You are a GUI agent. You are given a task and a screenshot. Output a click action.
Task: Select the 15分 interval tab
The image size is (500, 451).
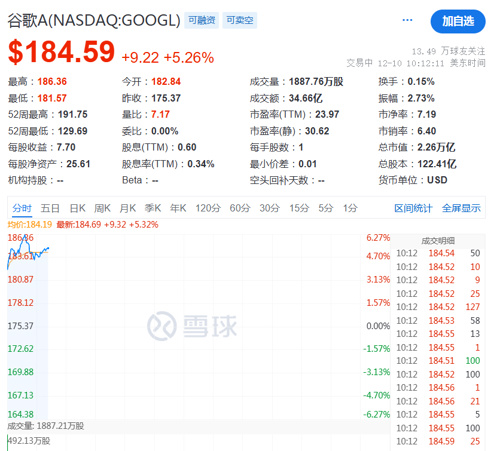299,208
